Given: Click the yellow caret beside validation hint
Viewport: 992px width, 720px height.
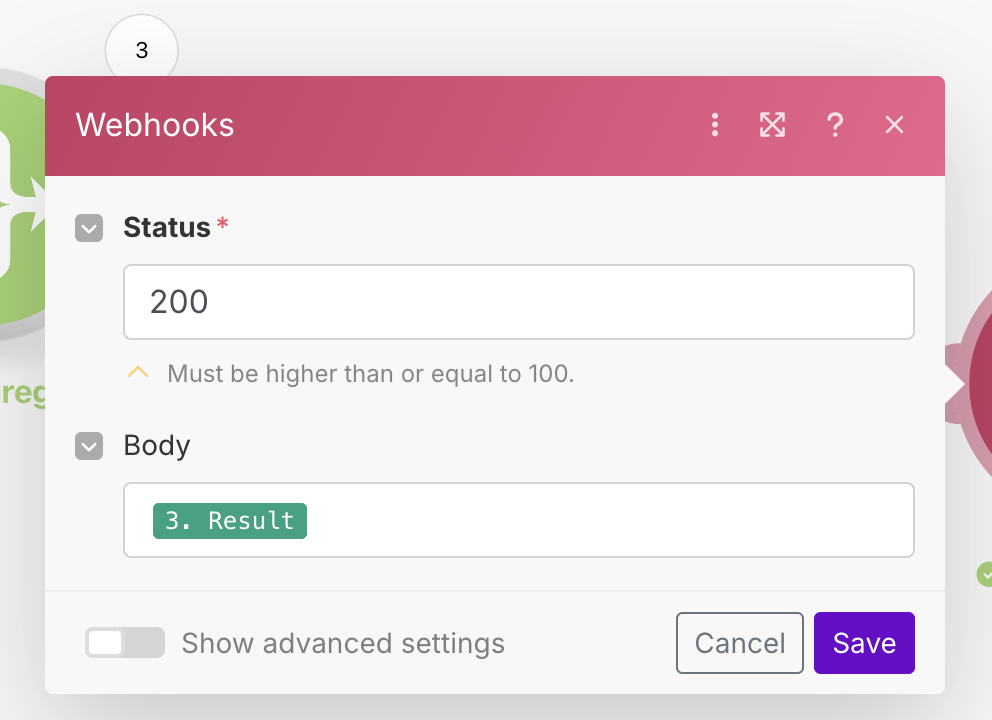Looking at the screenshot, I should pos(138,372).
